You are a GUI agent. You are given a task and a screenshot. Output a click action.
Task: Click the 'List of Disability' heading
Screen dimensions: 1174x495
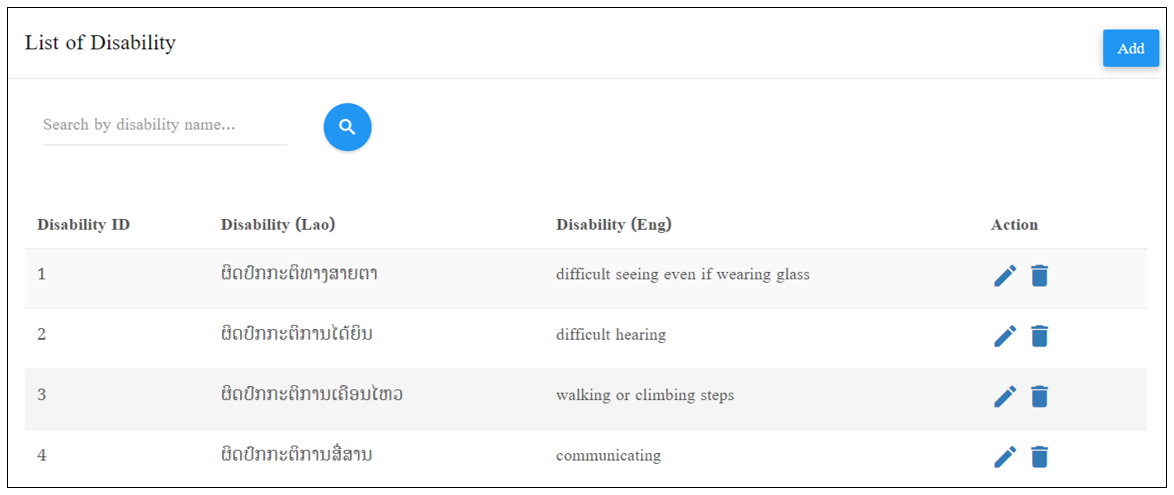100,43
